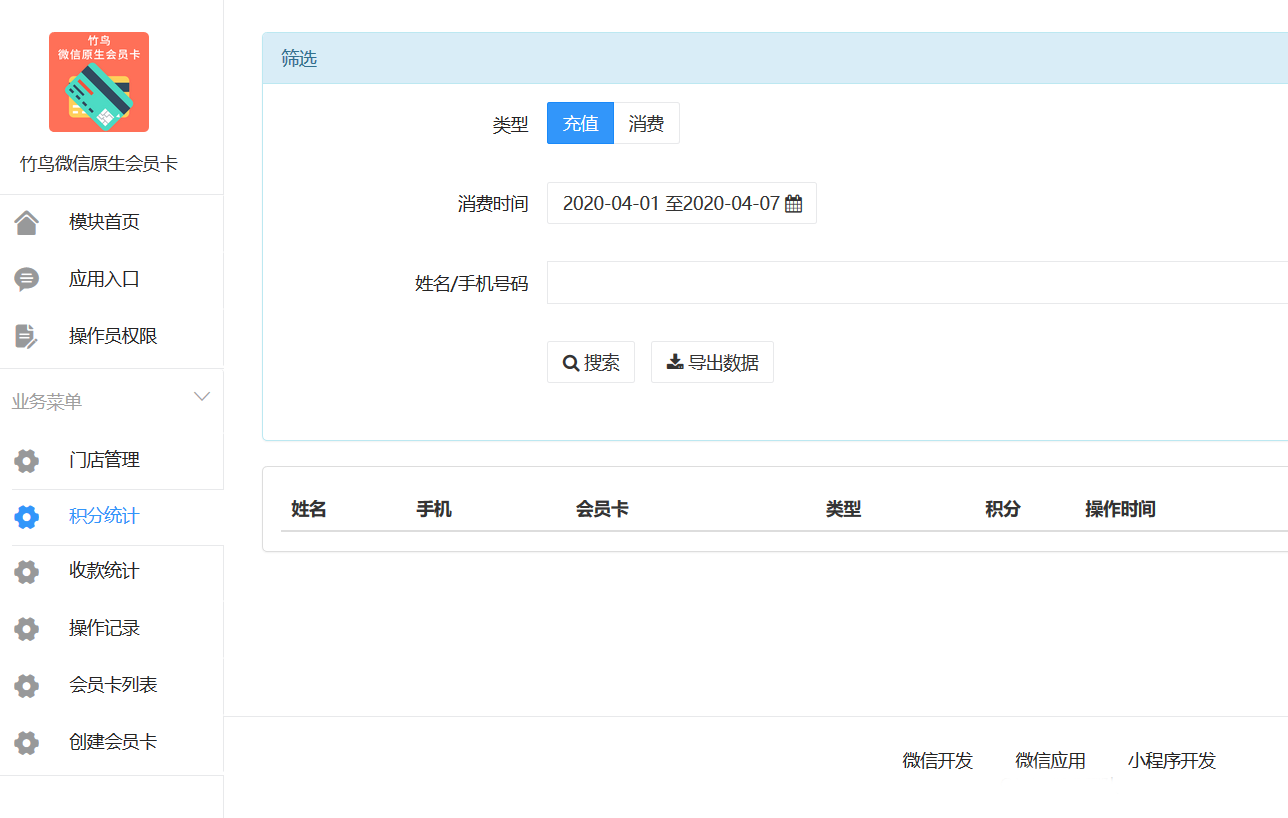Click the 导出数据 button
The width and height of the screenshot is (1288, 818).
[x=712, y=362]
